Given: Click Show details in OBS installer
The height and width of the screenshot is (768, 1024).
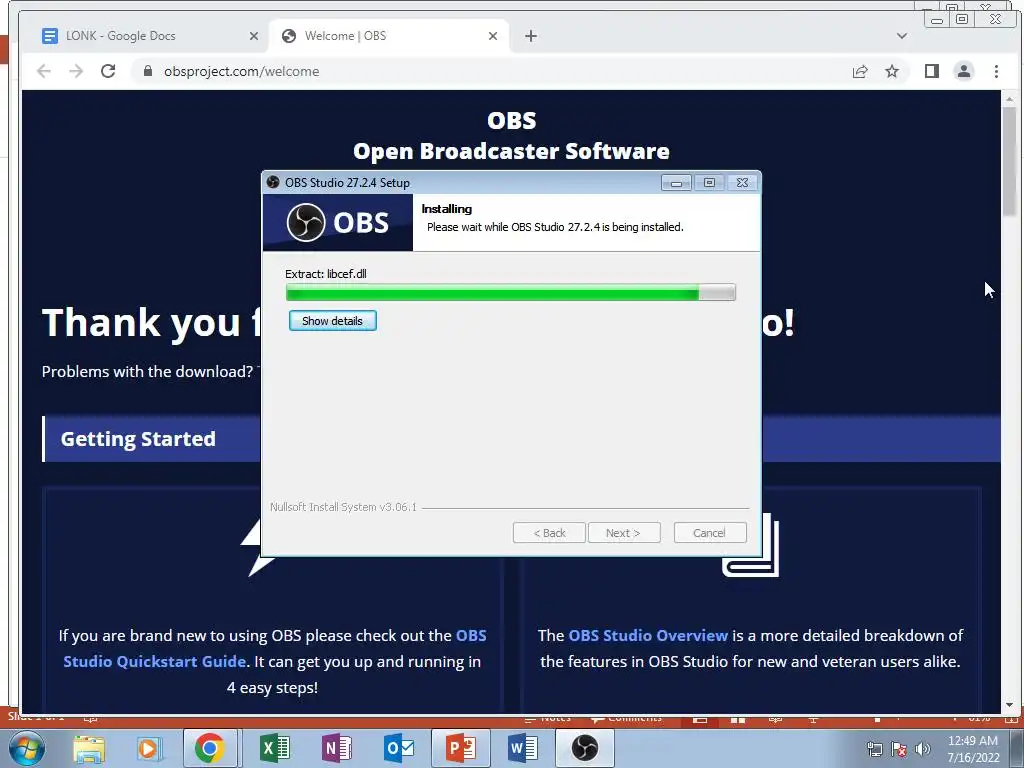Looking at the screenshot, I should (x=332, y=321).
